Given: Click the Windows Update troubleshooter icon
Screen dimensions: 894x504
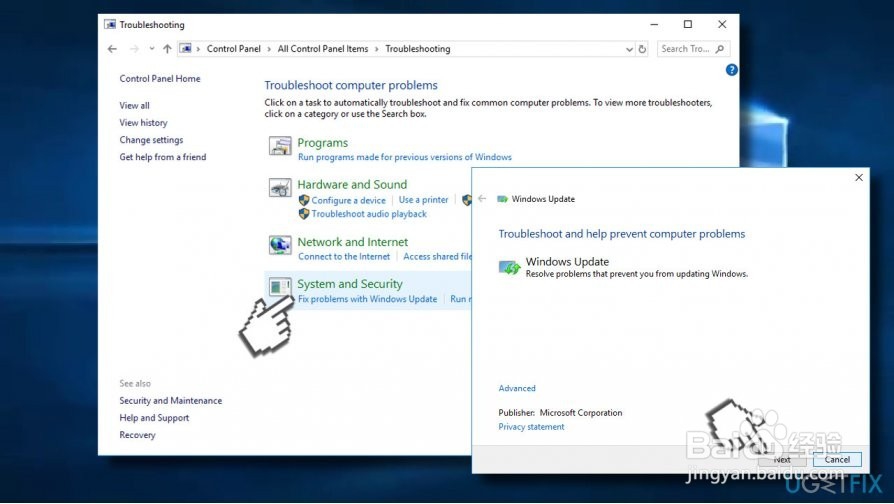Looking at the screenshot, I should tap(509, 267).
